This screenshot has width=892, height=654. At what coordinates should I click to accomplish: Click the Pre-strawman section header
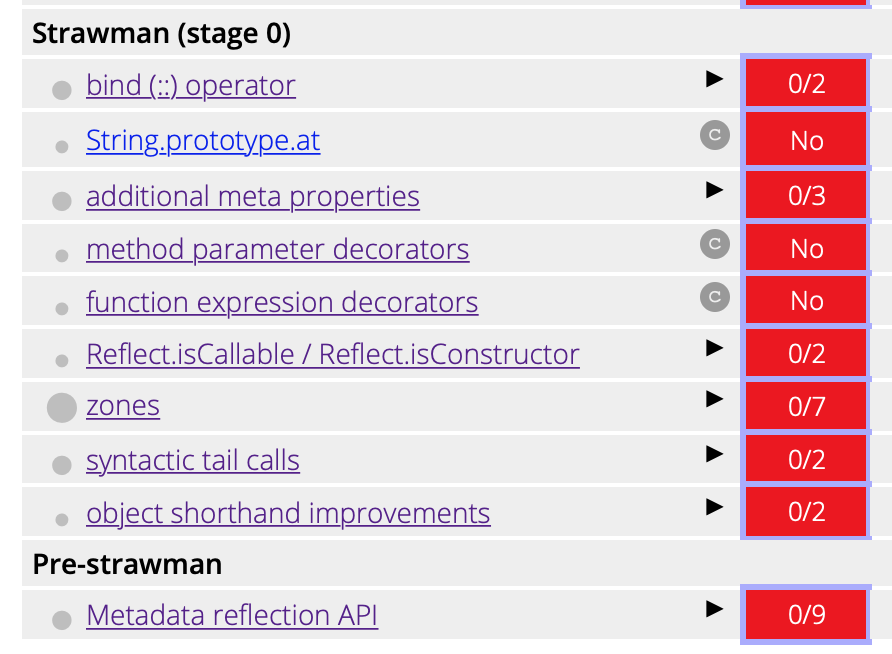click(123, 564)
